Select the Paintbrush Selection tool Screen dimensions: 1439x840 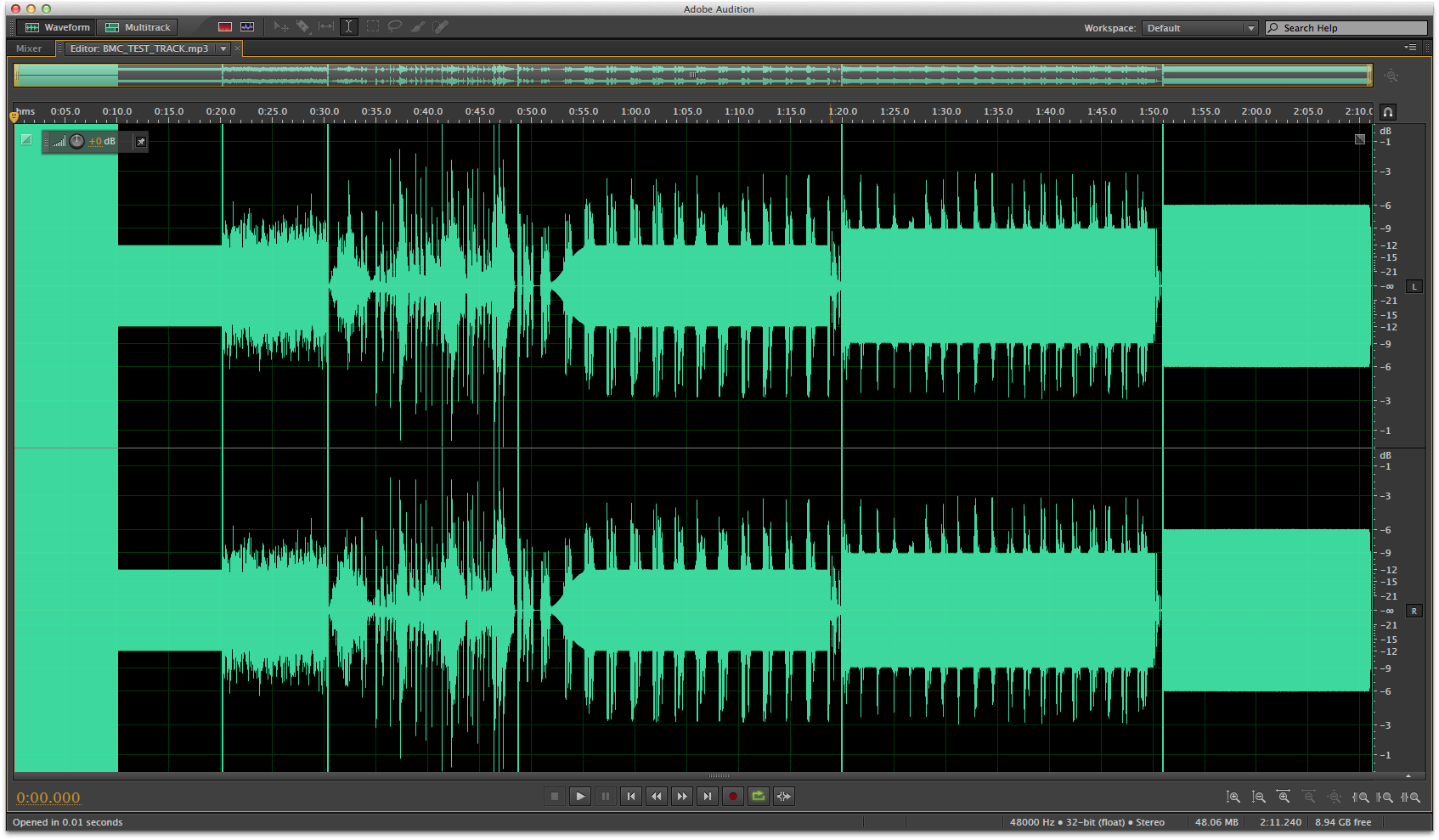[418, 27]
